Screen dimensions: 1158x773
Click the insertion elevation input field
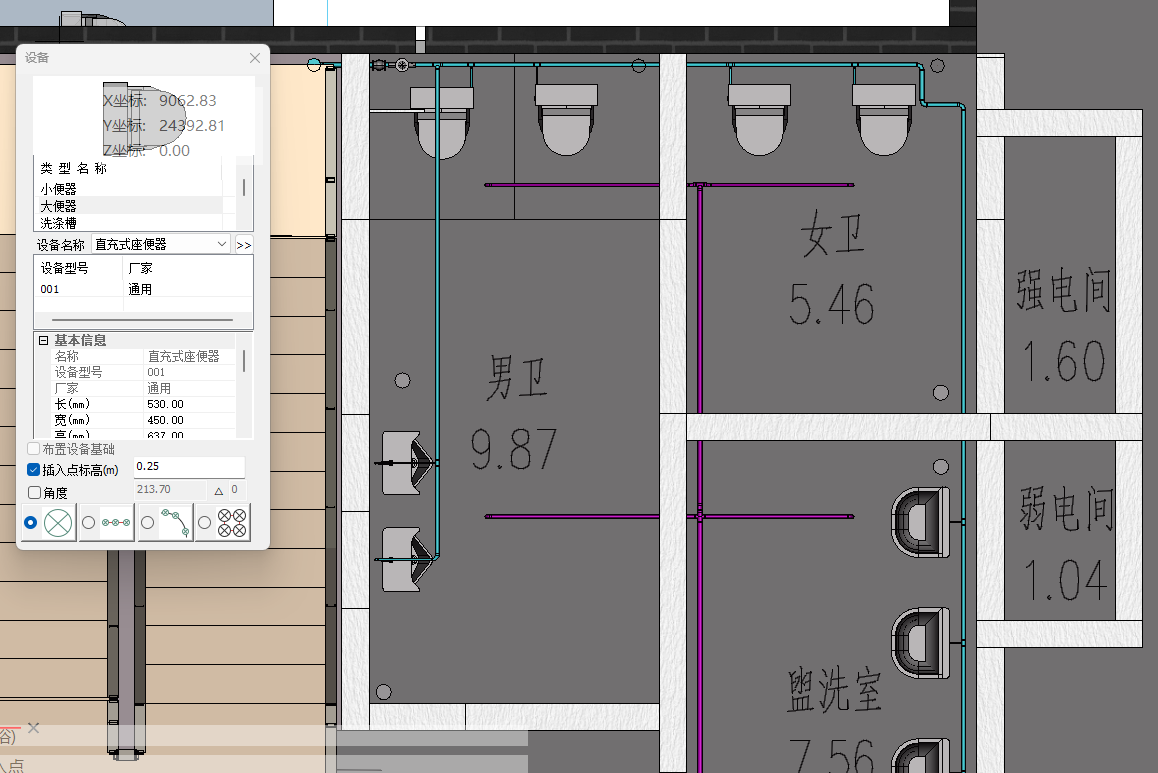[188, 467]
